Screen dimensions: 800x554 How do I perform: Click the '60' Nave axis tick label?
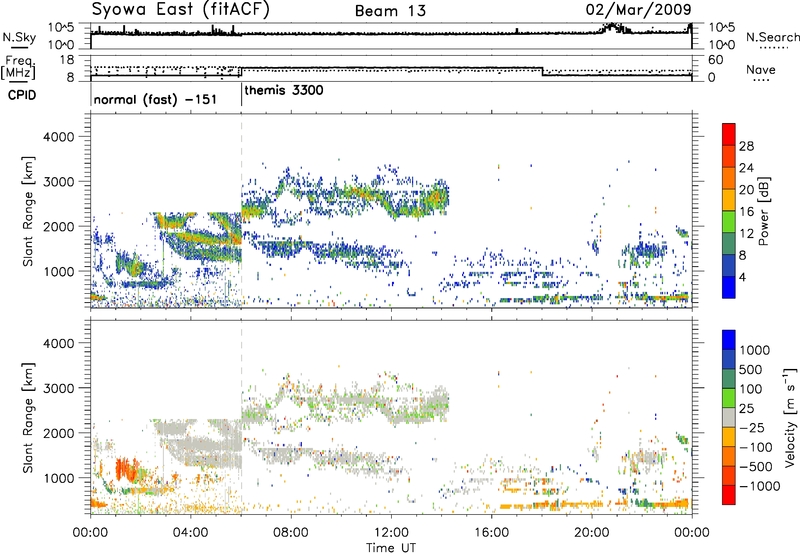(x=716, y=60)
